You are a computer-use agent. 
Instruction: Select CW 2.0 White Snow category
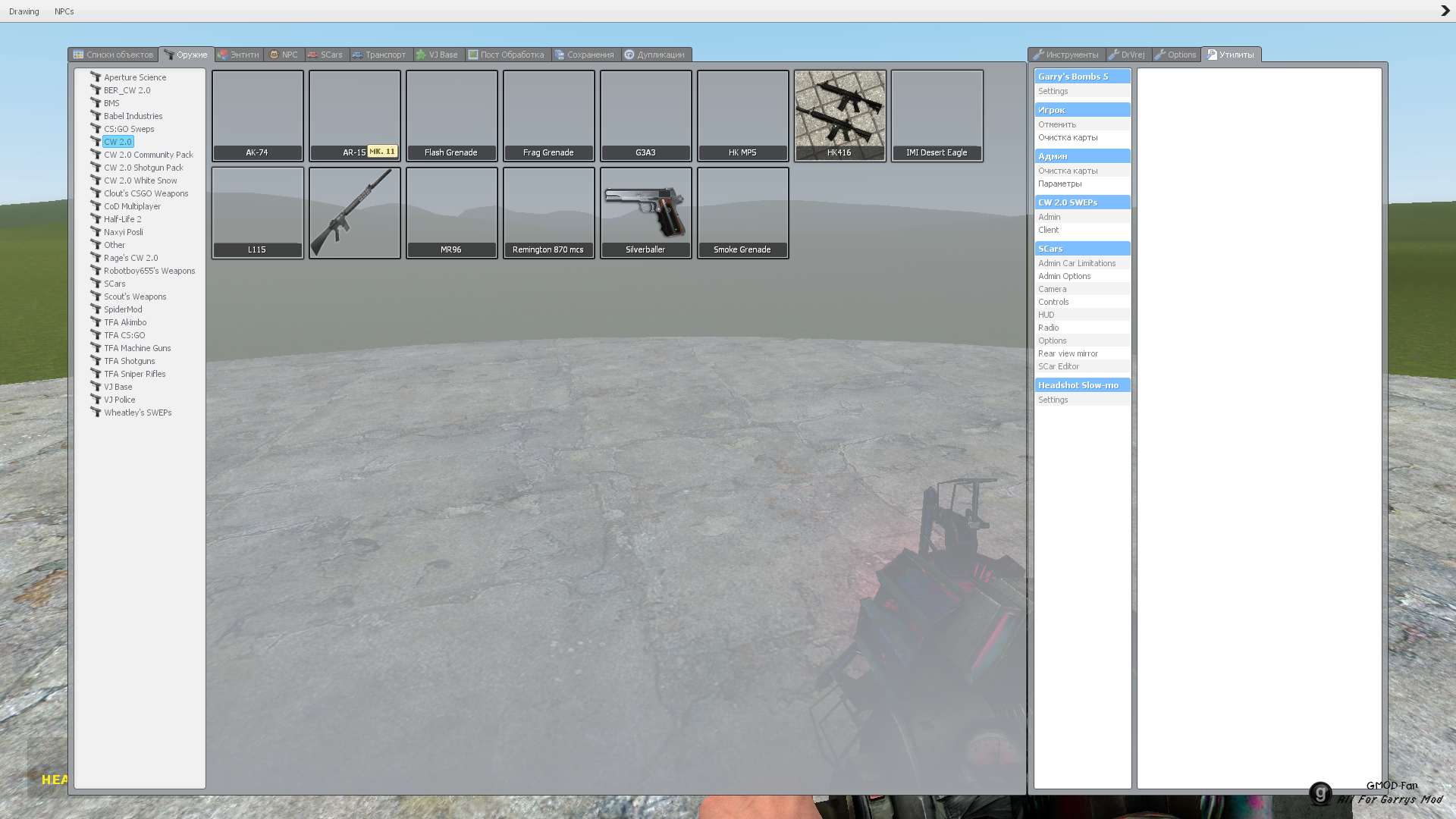pyautogui.click(x=140, y=180)
